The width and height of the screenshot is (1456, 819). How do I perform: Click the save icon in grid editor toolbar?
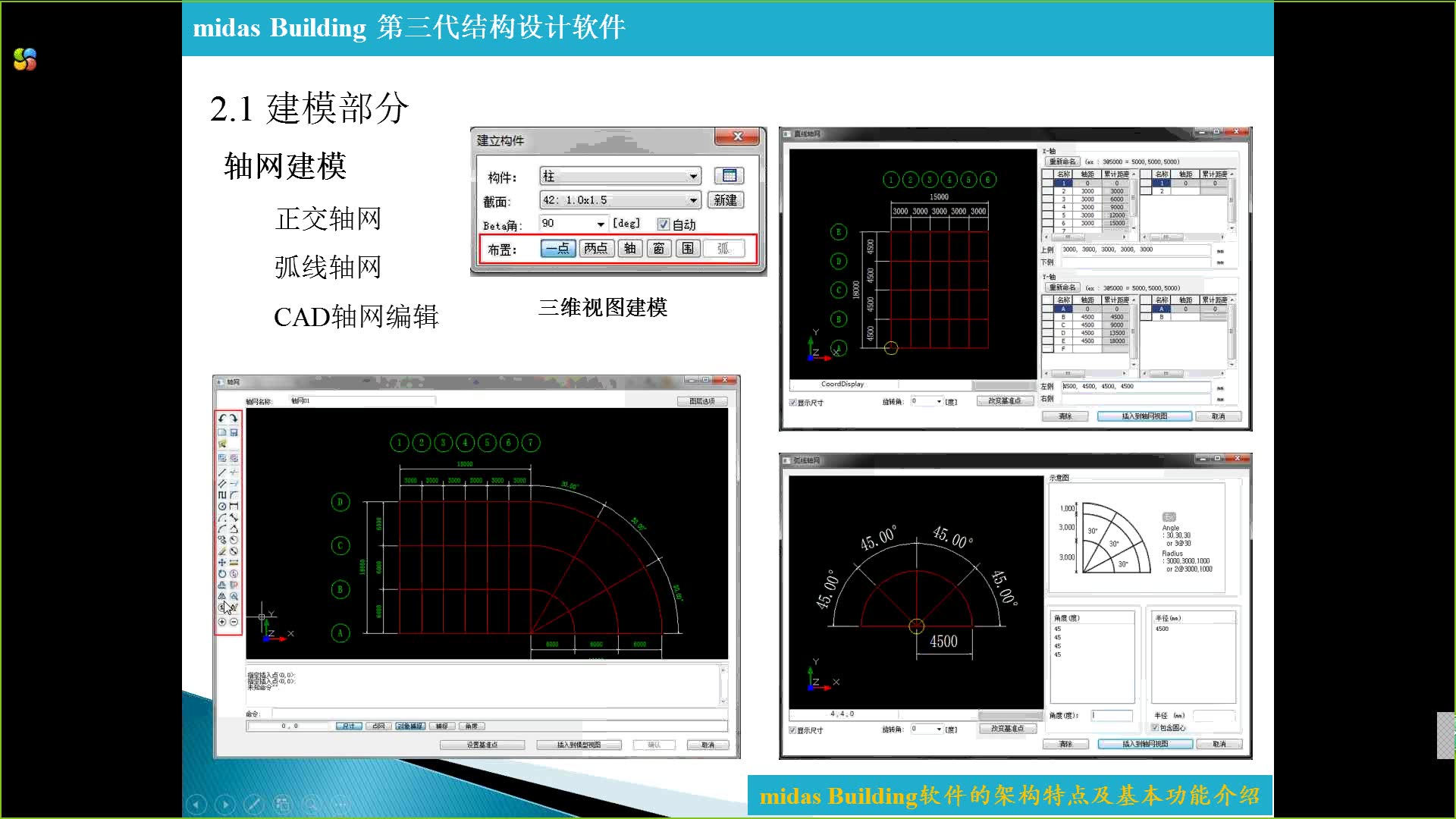[x=234, y=432]
